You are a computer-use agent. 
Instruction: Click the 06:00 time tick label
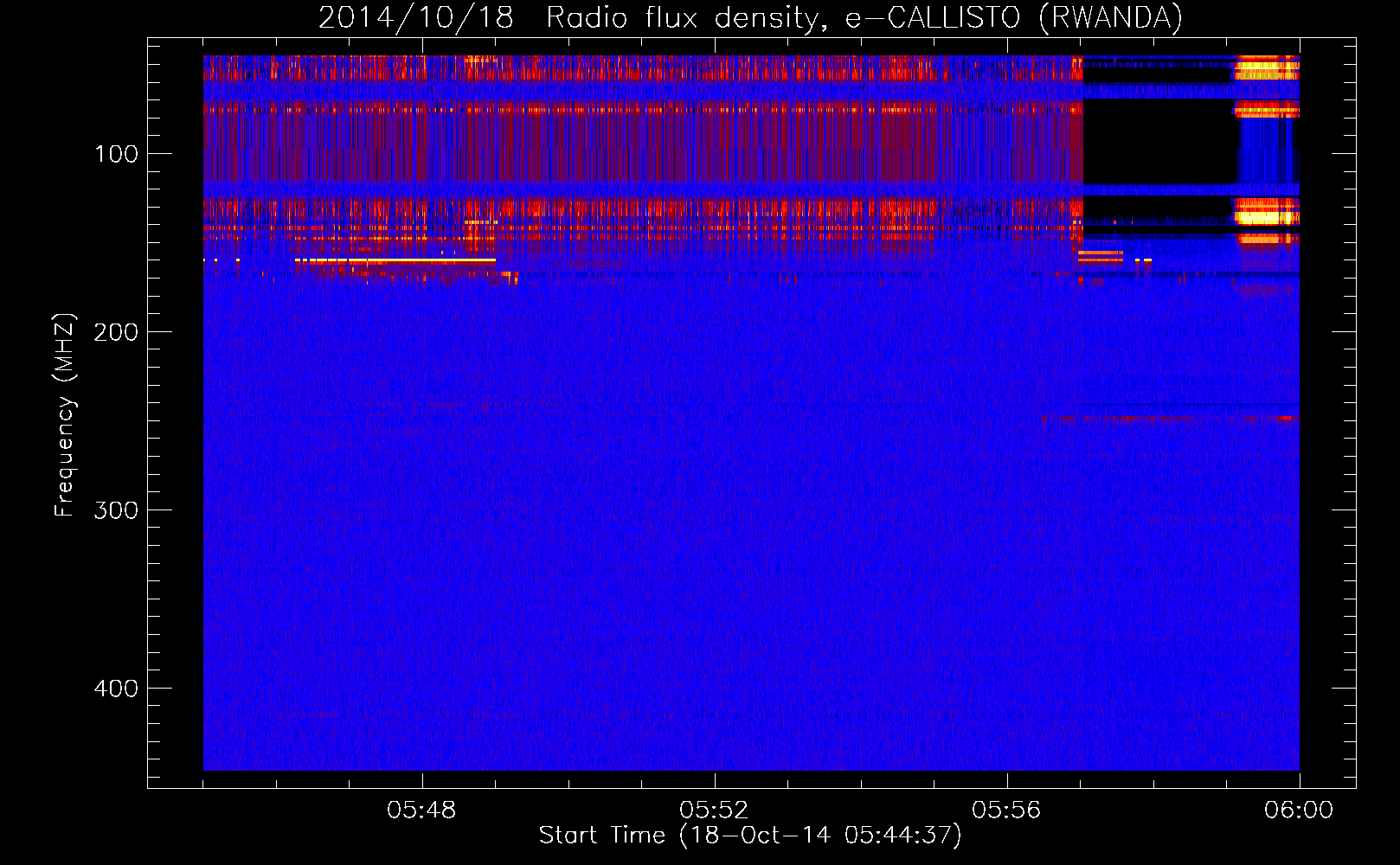(x=1299, y=811)
